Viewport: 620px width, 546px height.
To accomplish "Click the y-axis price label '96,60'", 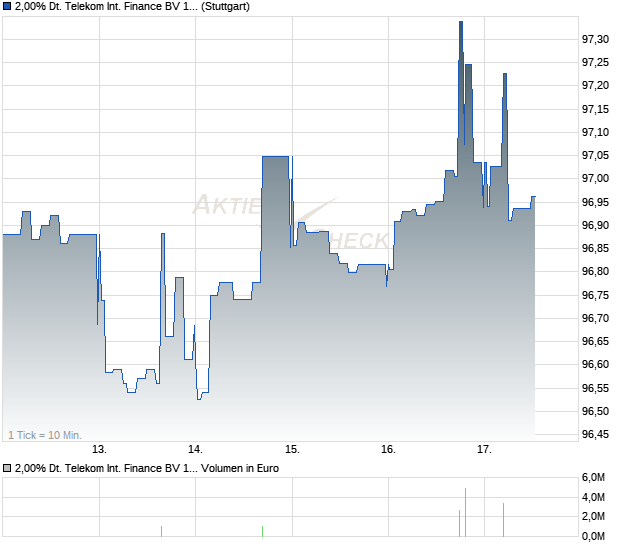I will tap(595, 364).
